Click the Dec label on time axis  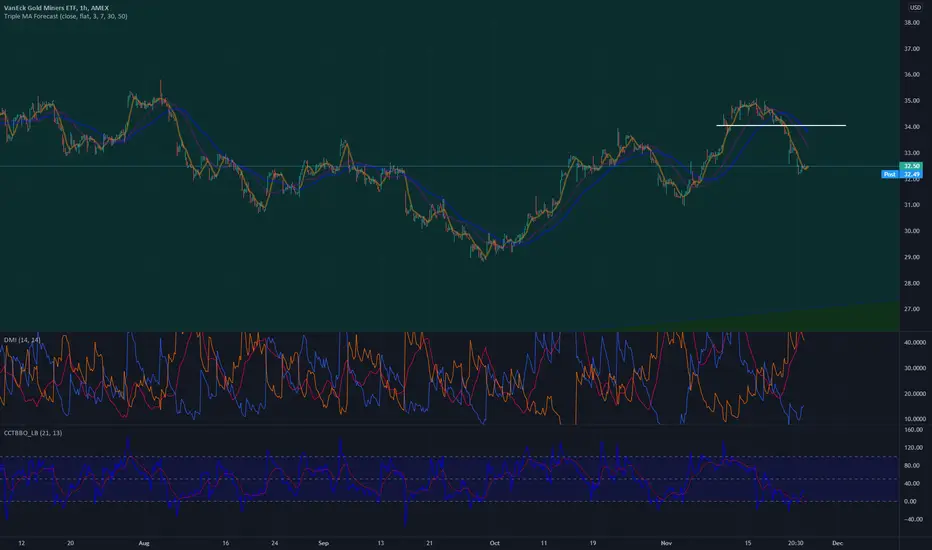[x=837, y=543]
